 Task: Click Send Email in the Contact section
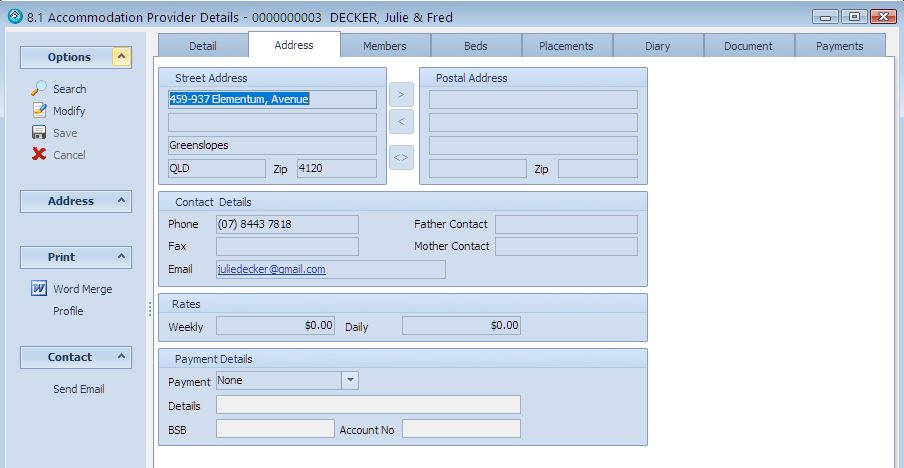tap(79, 389)
